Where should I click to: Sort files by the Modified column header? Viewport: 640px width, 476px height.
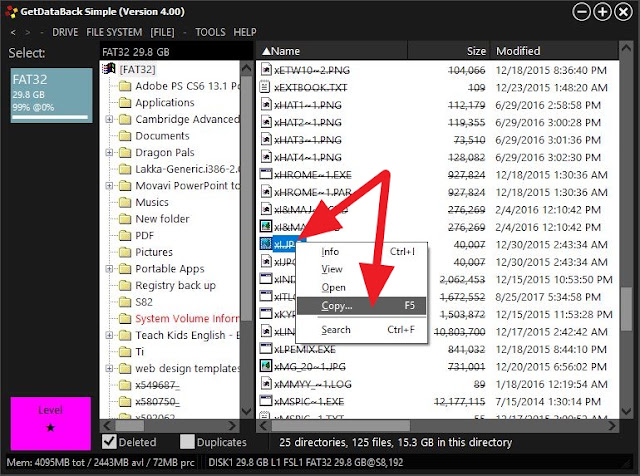tap(554, 51)
